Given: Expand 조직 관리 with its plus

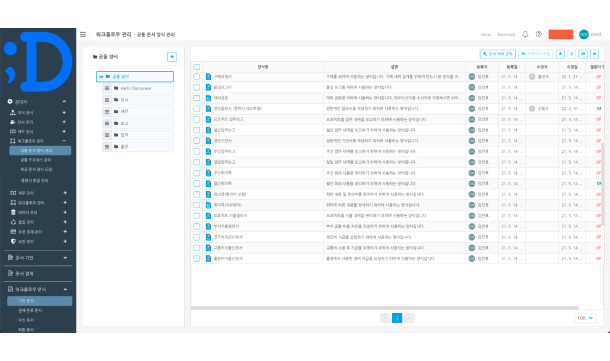Looking at the screenshot, I should click(x=64, y=112).
